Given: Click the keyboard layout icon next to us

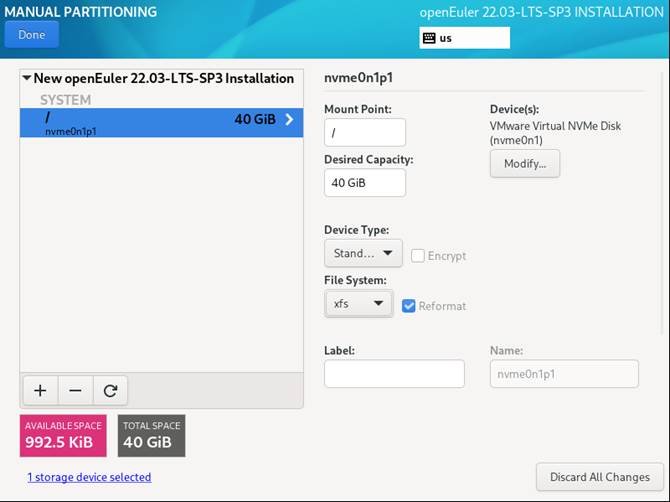Looking at the screenshot, I should (430, 38).
